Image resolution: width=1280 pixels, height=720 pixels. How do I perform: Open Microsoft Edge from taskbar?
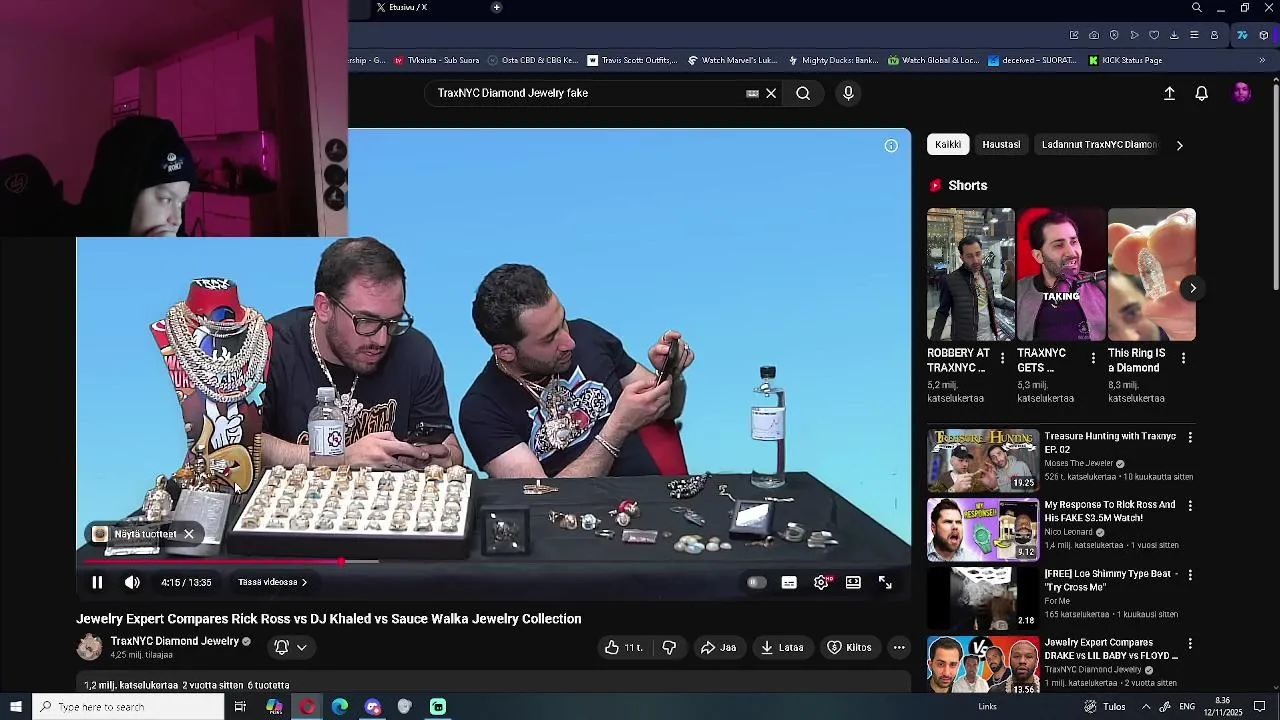pyautogui.click(x=340, y=707)
